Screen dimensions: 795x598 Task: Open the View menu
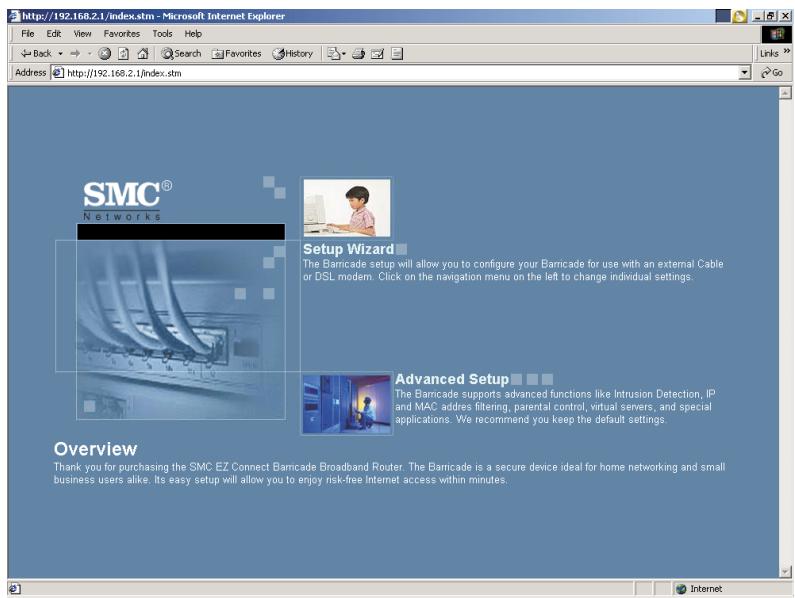point(82,33)
